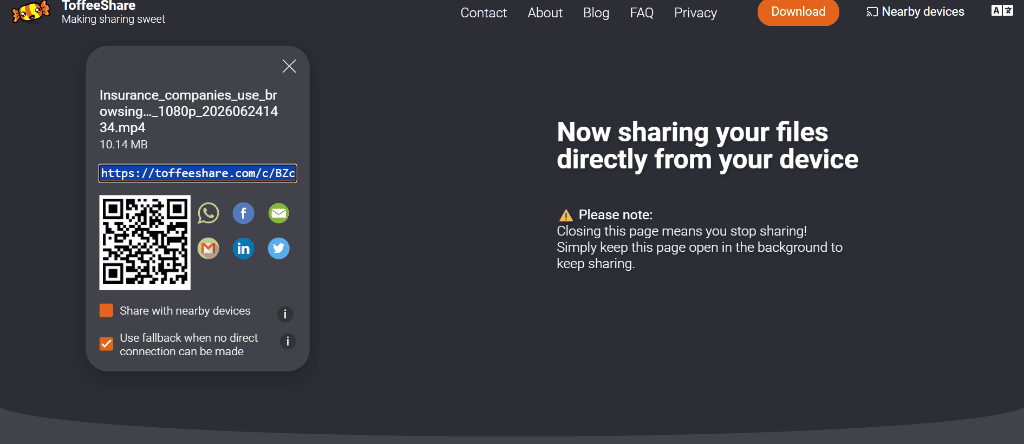The image size is (1024, 444).
Task: Open info icon for nearby devices sharing
Action: 285,314
